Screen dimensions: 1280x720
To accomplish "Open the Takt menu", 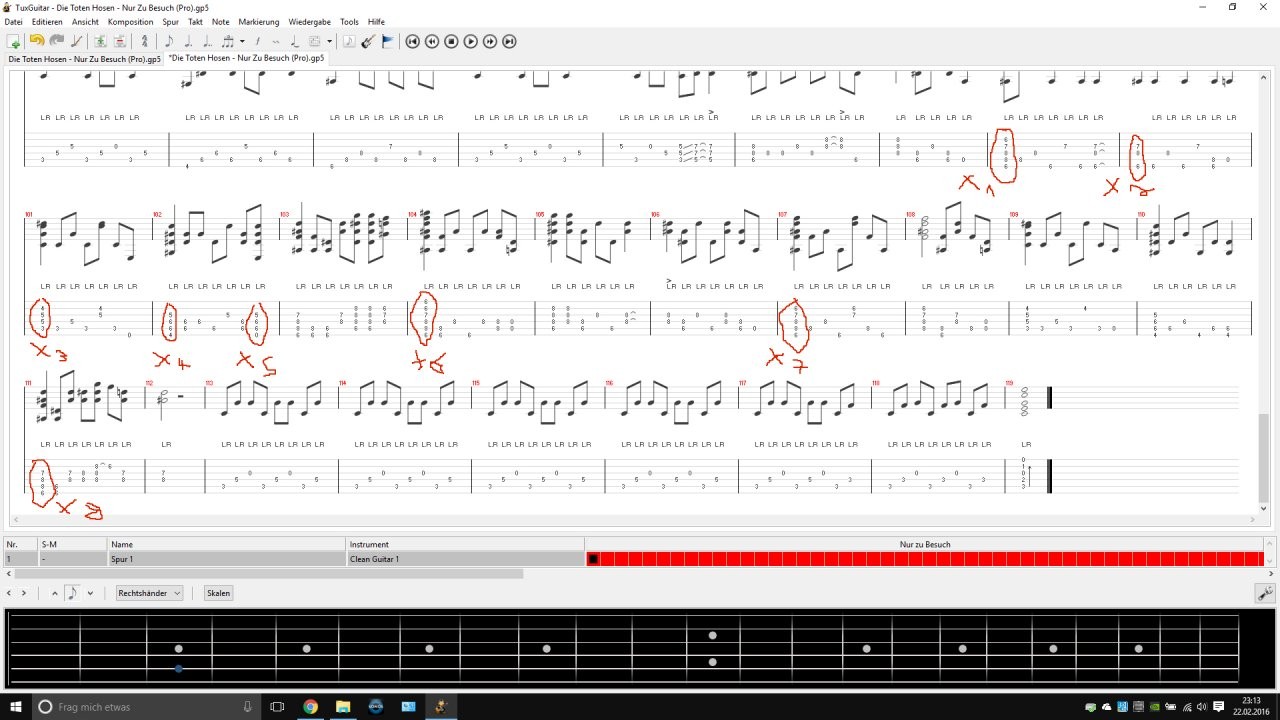I will [x=195, y=21].
